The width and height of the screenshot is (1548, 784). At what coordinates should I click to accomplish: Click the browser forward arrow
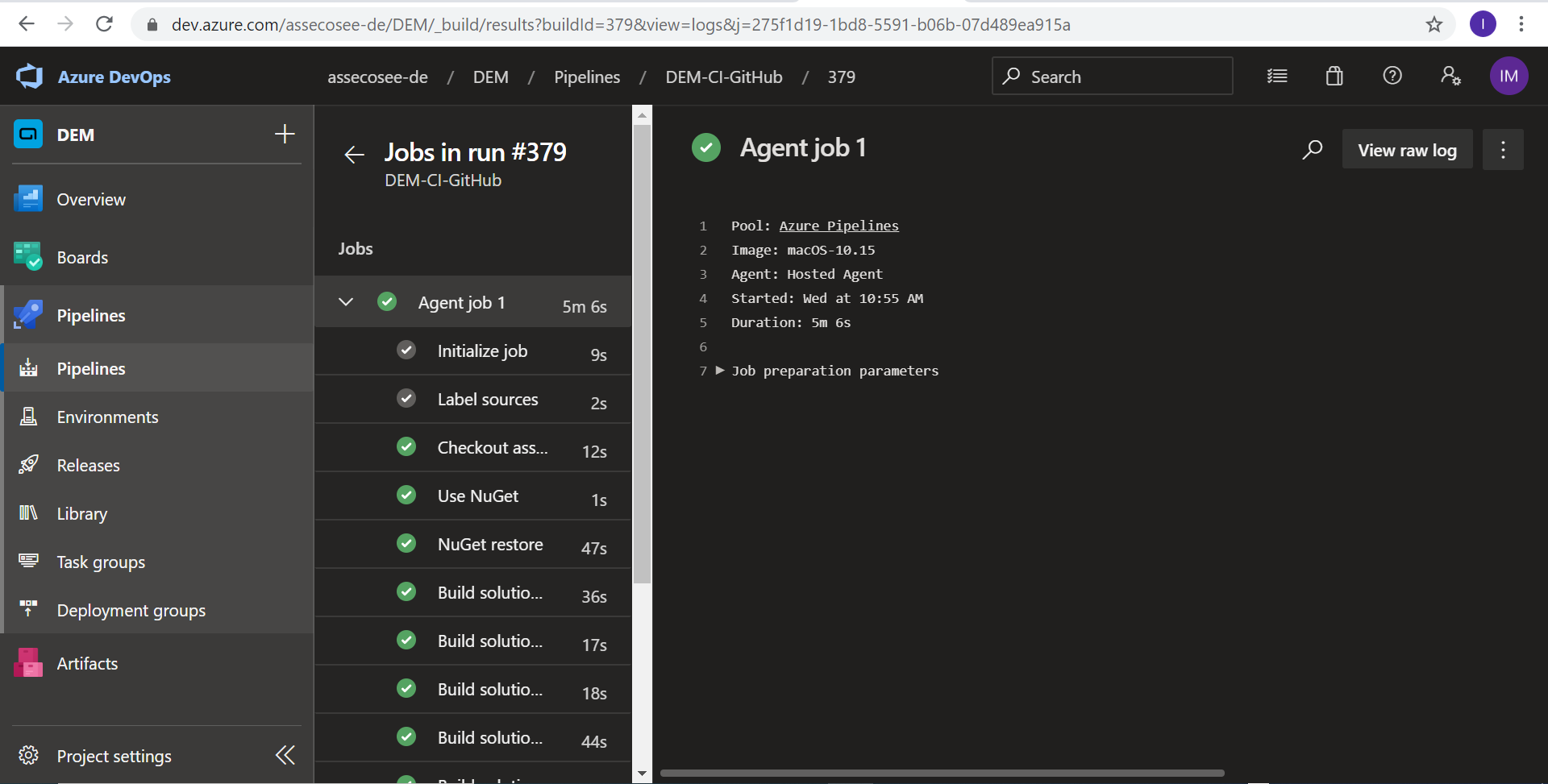pos(65,24)
